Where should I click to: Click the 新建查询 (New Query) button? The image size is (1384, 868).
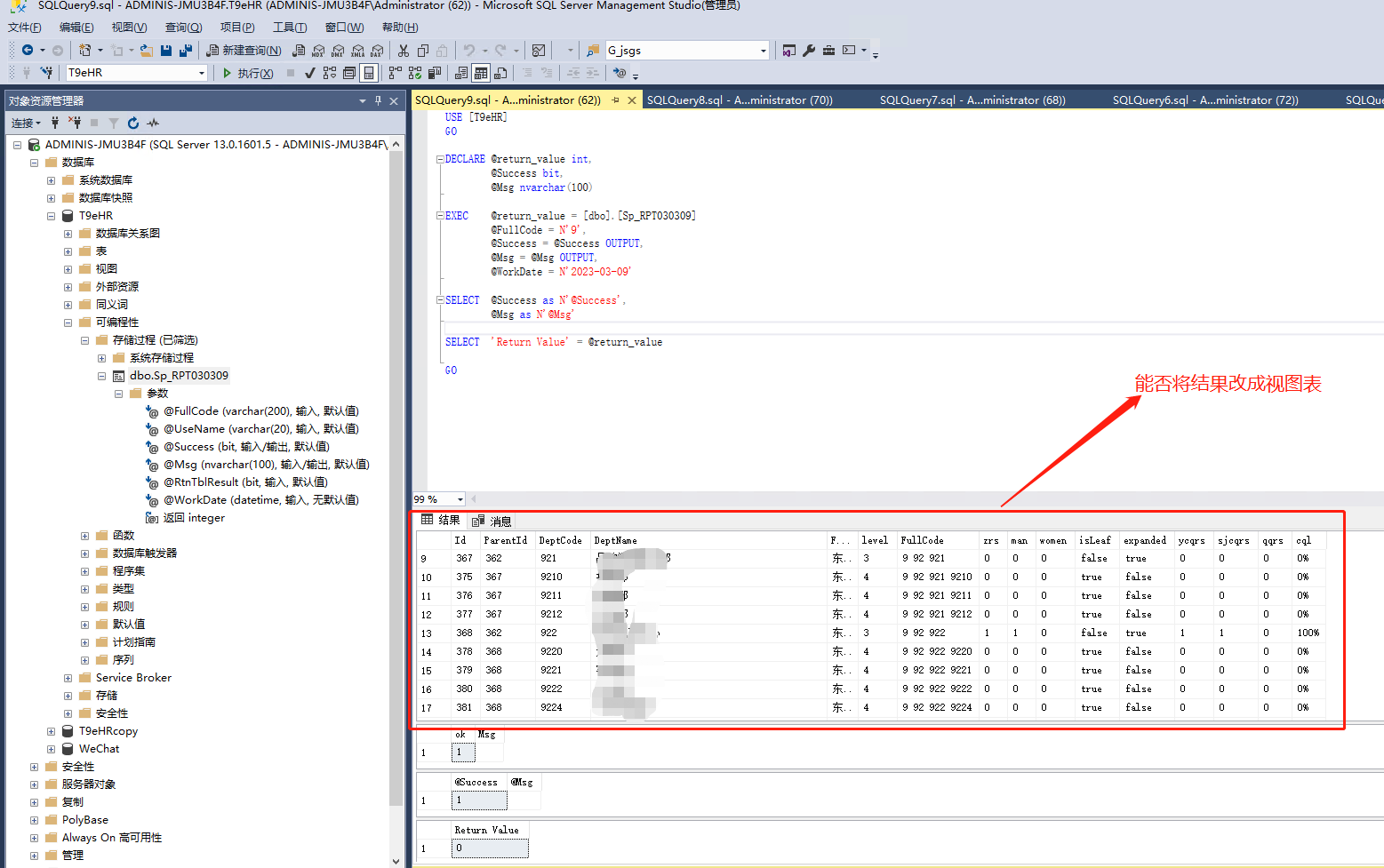tap(244, 51)
